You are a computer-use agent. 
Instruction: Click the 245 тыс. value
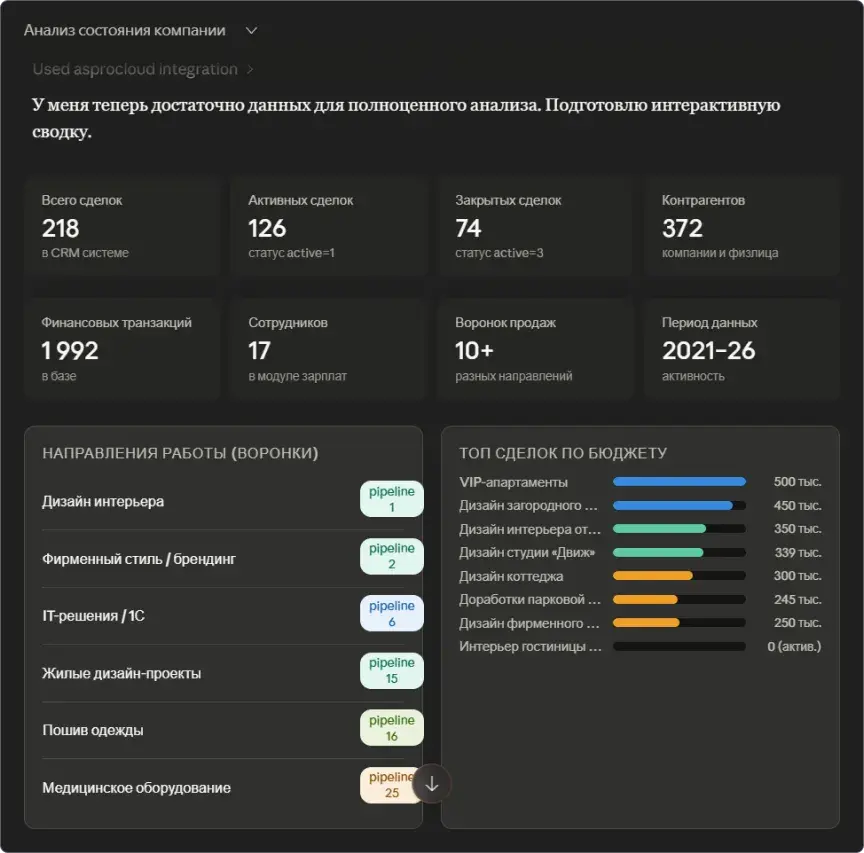coord(797,600)
